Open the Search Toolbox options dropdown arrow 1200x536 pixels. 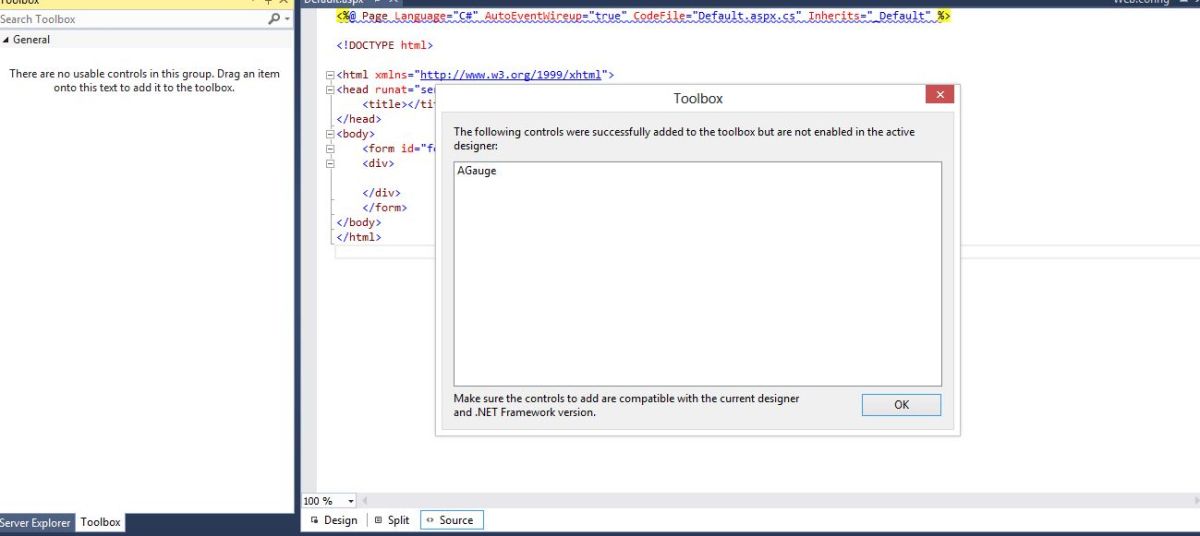(x=288, y=19)
